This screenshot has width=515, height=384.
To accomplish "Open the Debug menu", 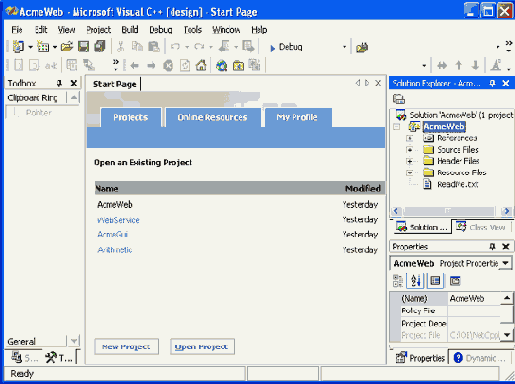I will (x=161, y=30).
